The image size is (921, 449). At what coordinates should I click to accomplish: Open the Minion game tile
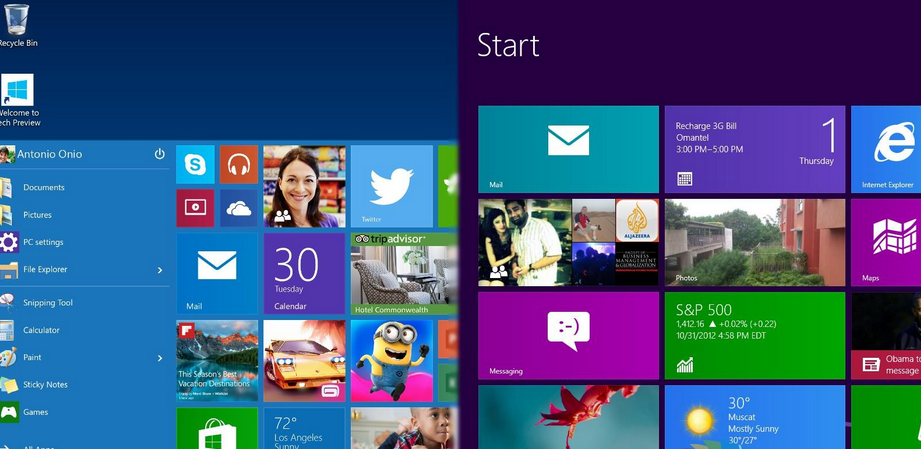pos(392,361)
